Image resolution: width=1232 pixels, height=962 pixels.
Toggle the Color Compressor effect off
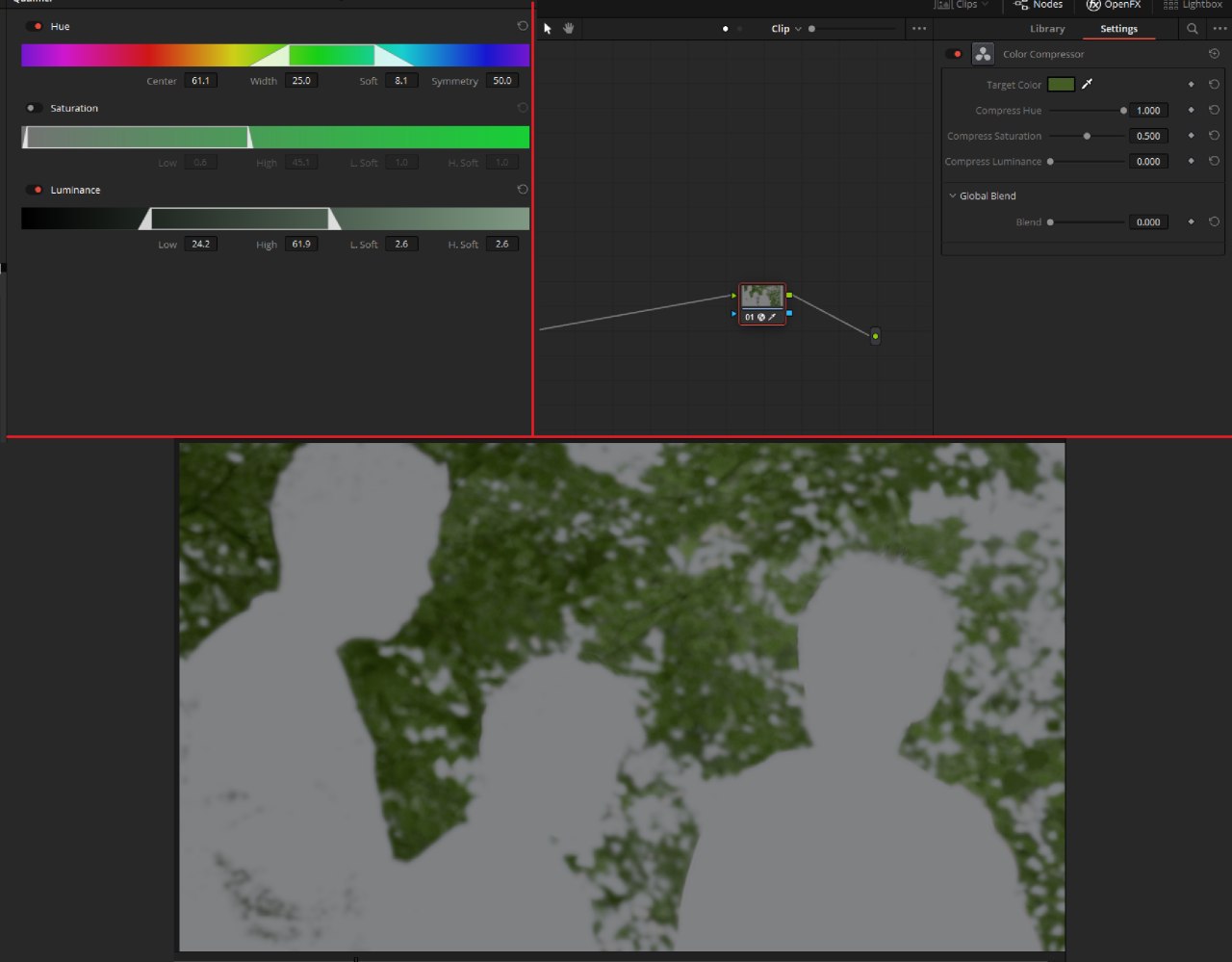(x=954, y=55)
